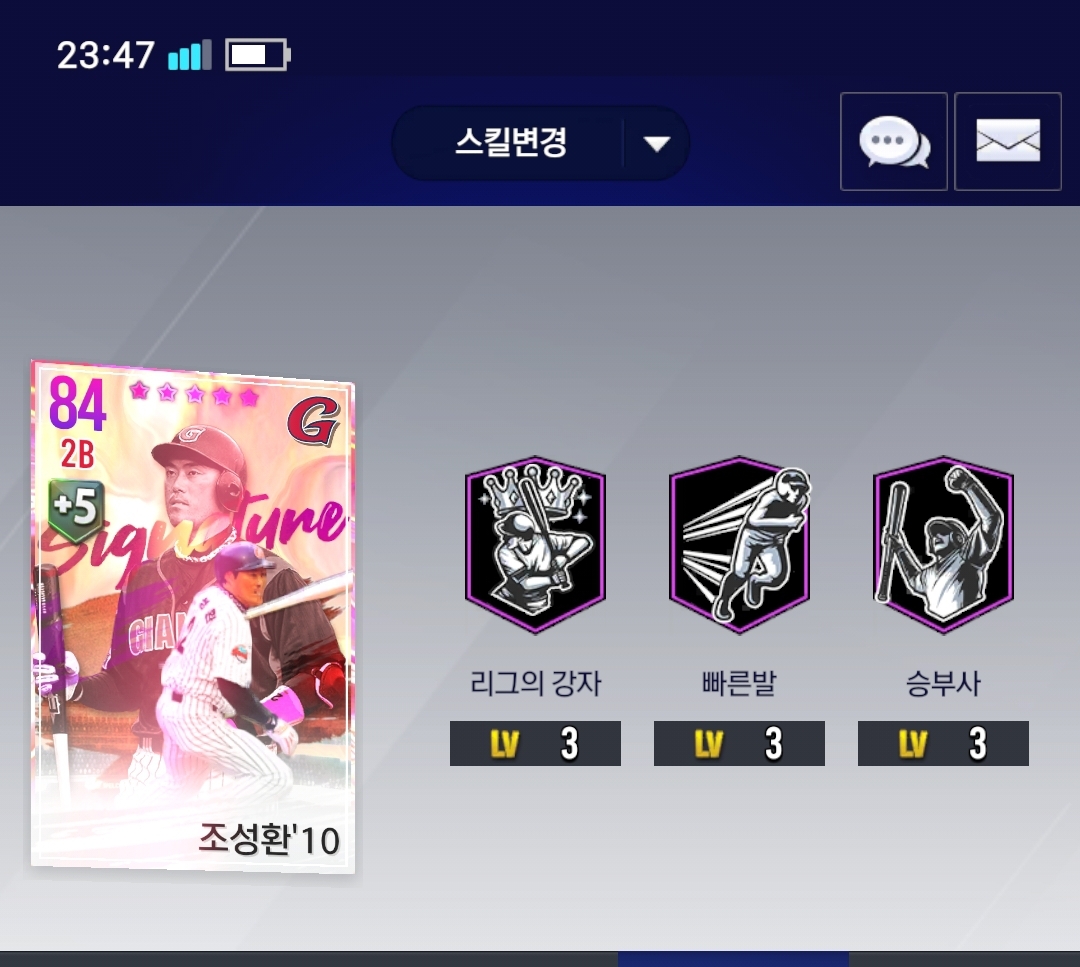Image resolution: width=1080 pixels, height=967 pixels.
Task: Click the 84 overall rating on card
Action: (77, 405)
